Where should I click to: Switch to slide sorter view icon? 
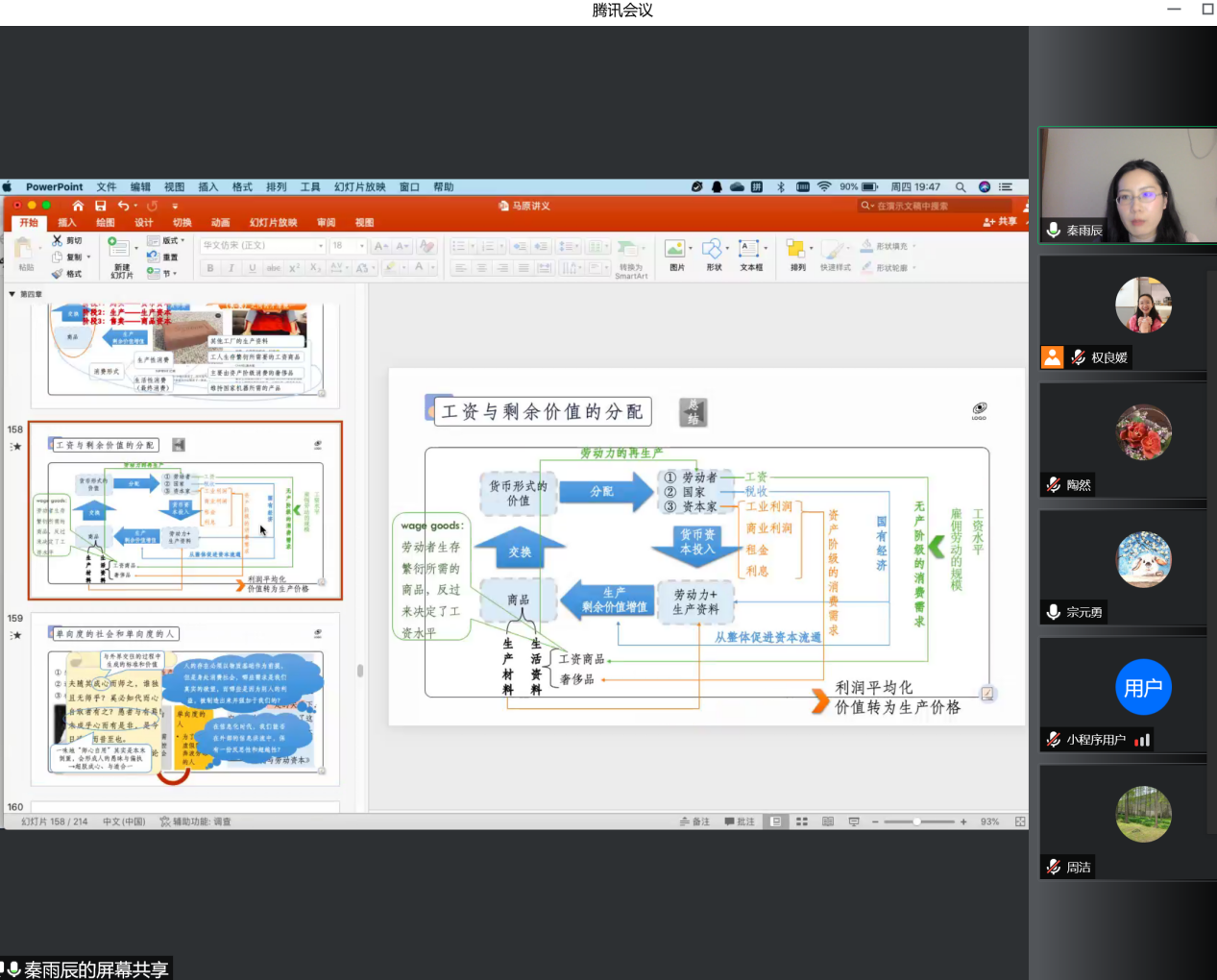click(802, 821)
